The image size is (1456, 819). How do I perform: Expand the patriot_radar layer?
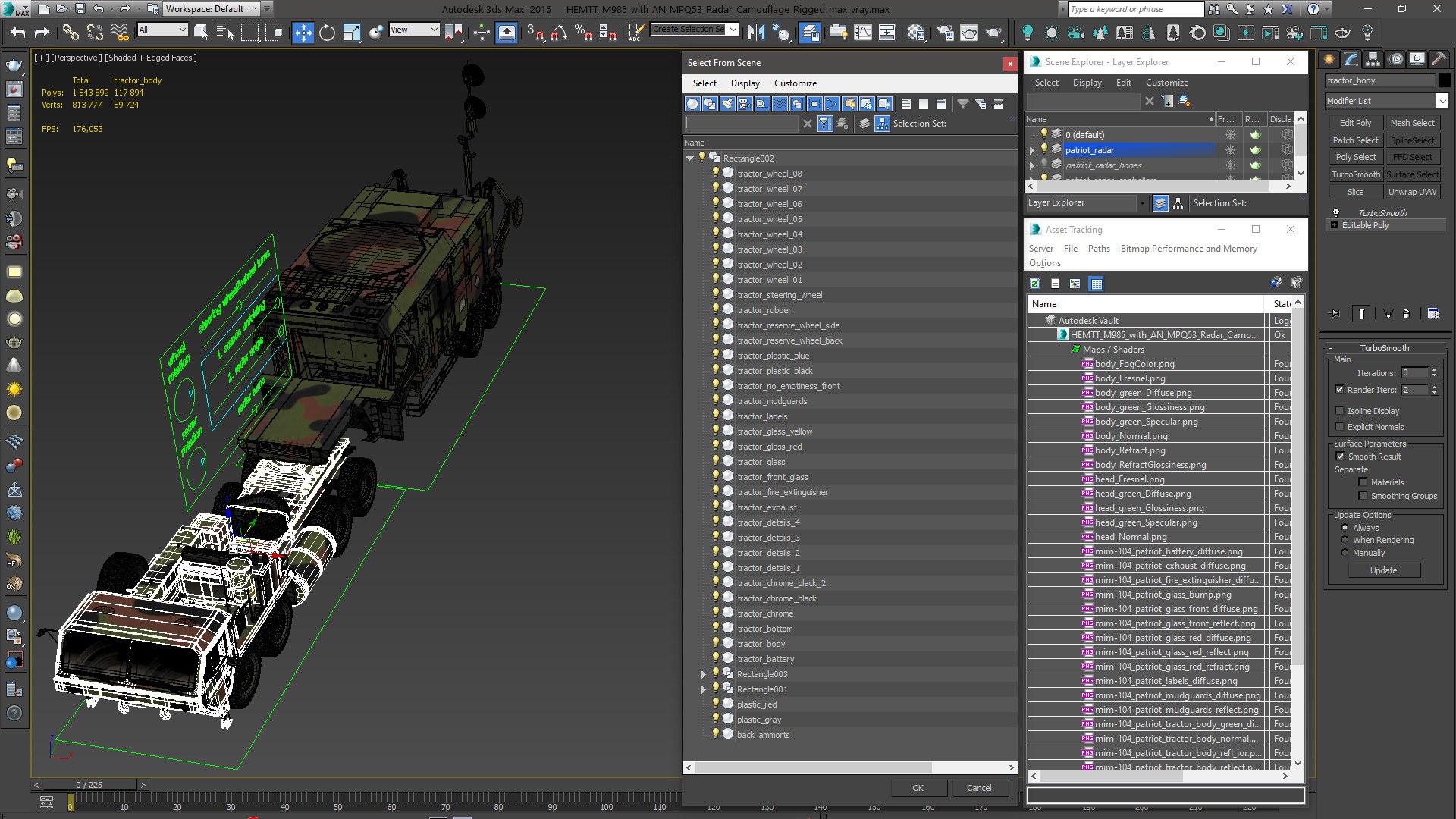point(1031,150)
